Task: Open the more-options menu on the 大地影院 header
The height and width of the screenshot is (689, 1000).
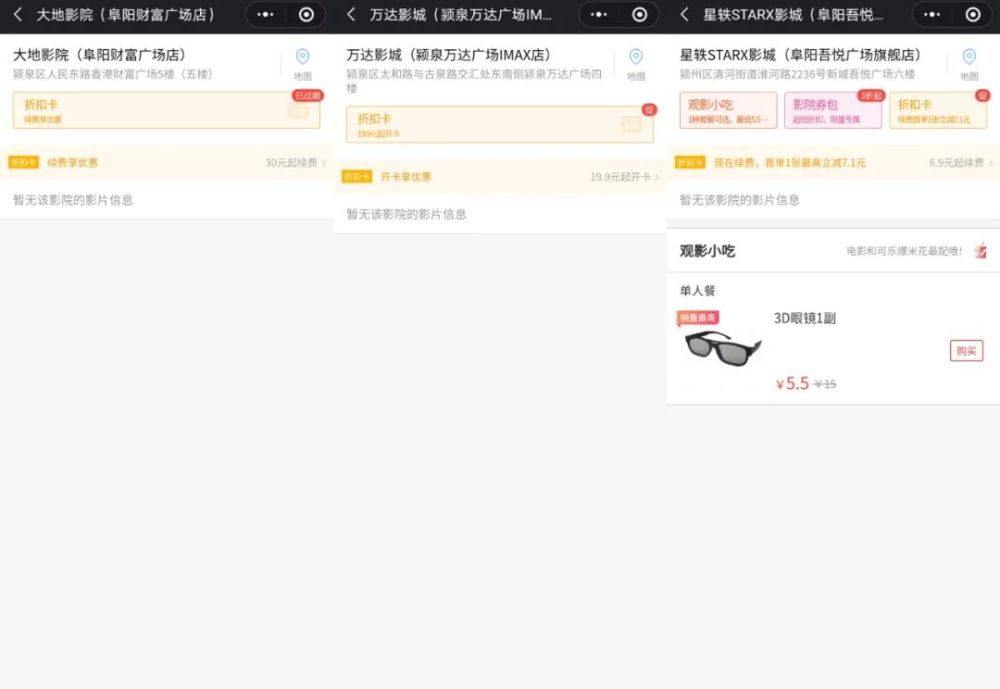Action: pos(265,15)
